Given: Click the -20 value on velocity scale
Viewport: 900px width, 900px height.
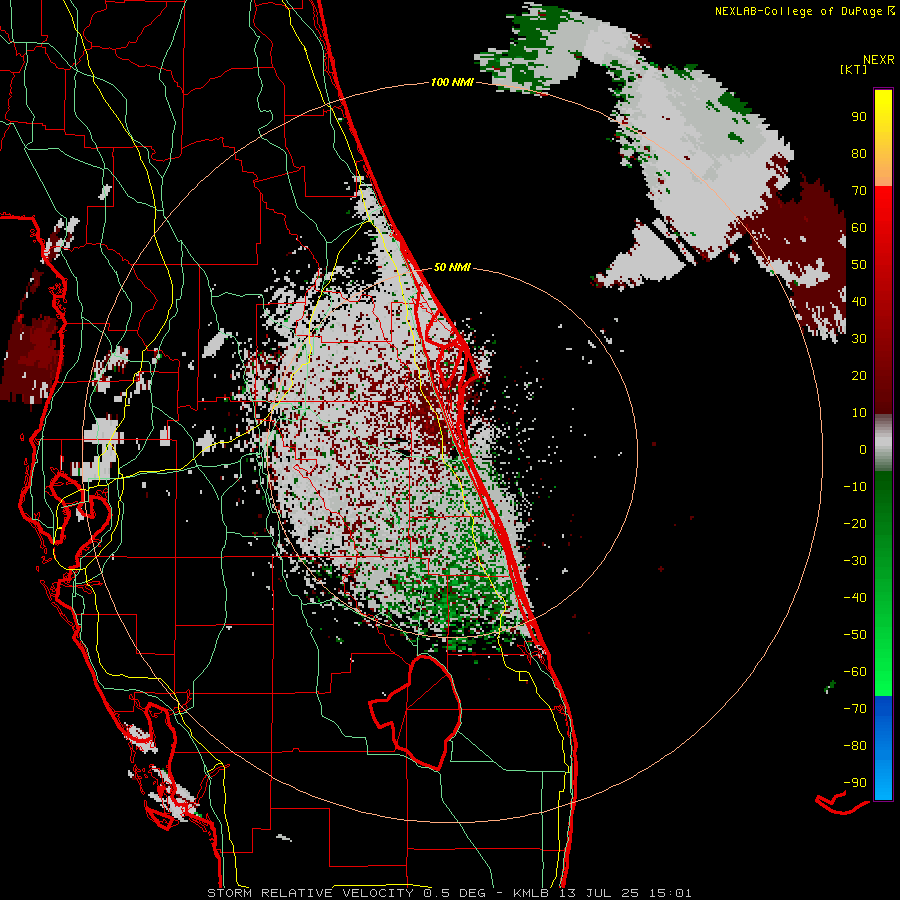Looking at the screenshot, I should click(x=855, y=523).
